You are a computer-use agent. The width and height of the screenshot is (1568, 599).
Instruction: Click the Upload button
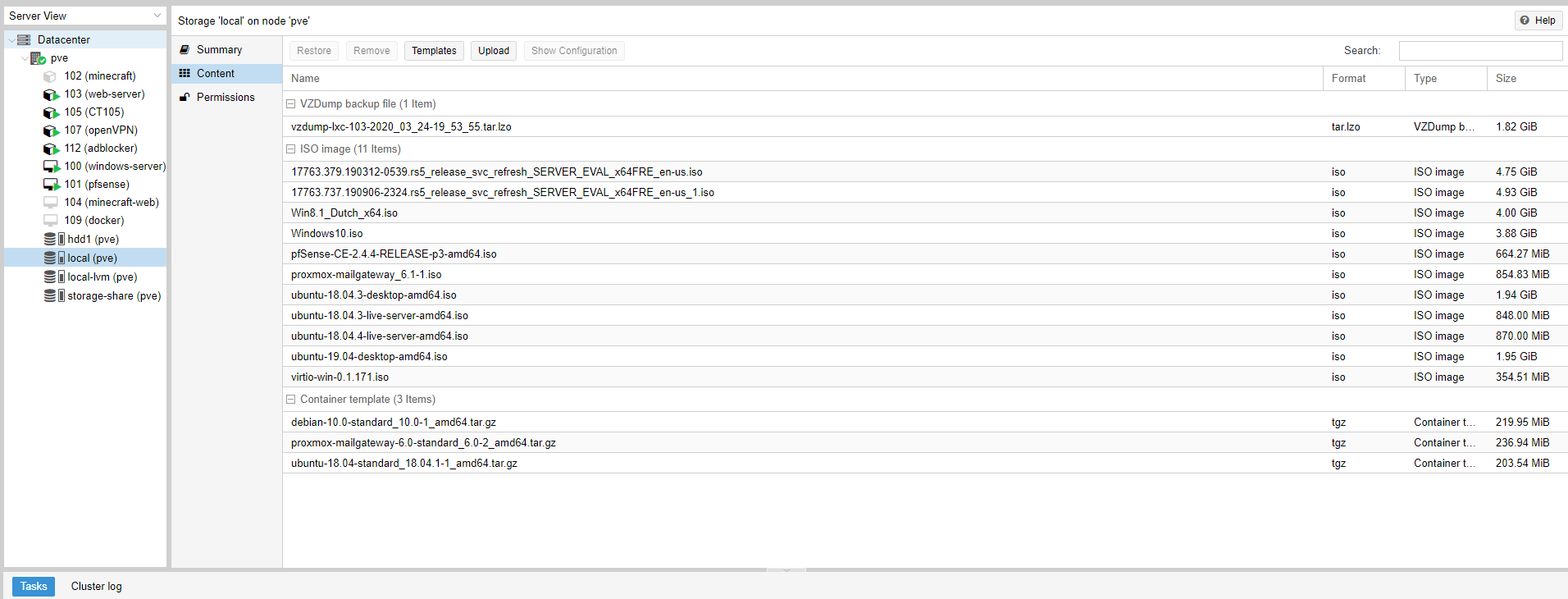tap(494, 51)
